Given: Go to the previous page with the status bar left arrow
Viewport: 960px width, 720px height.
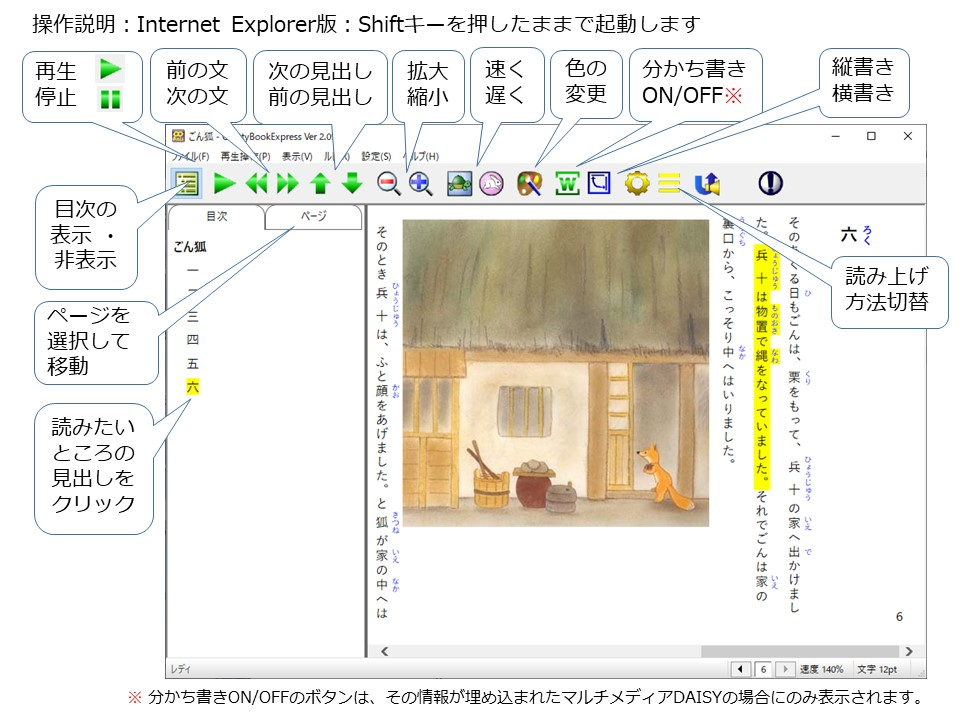Looking at the screenshot, I should click(x=740, y=669).
